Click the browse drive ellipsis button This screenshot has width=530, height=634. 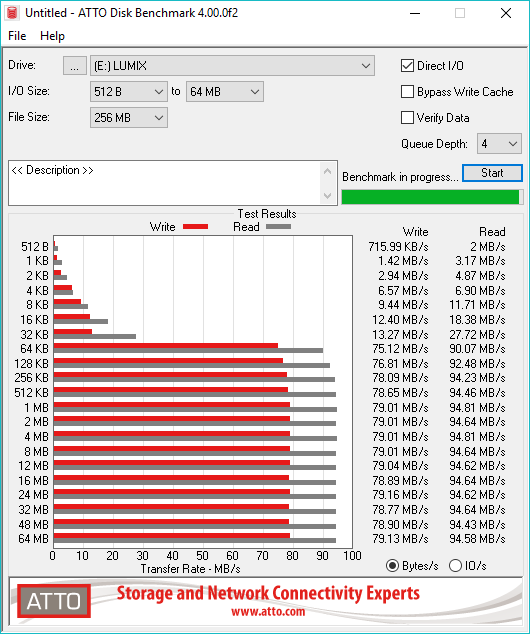74,66
